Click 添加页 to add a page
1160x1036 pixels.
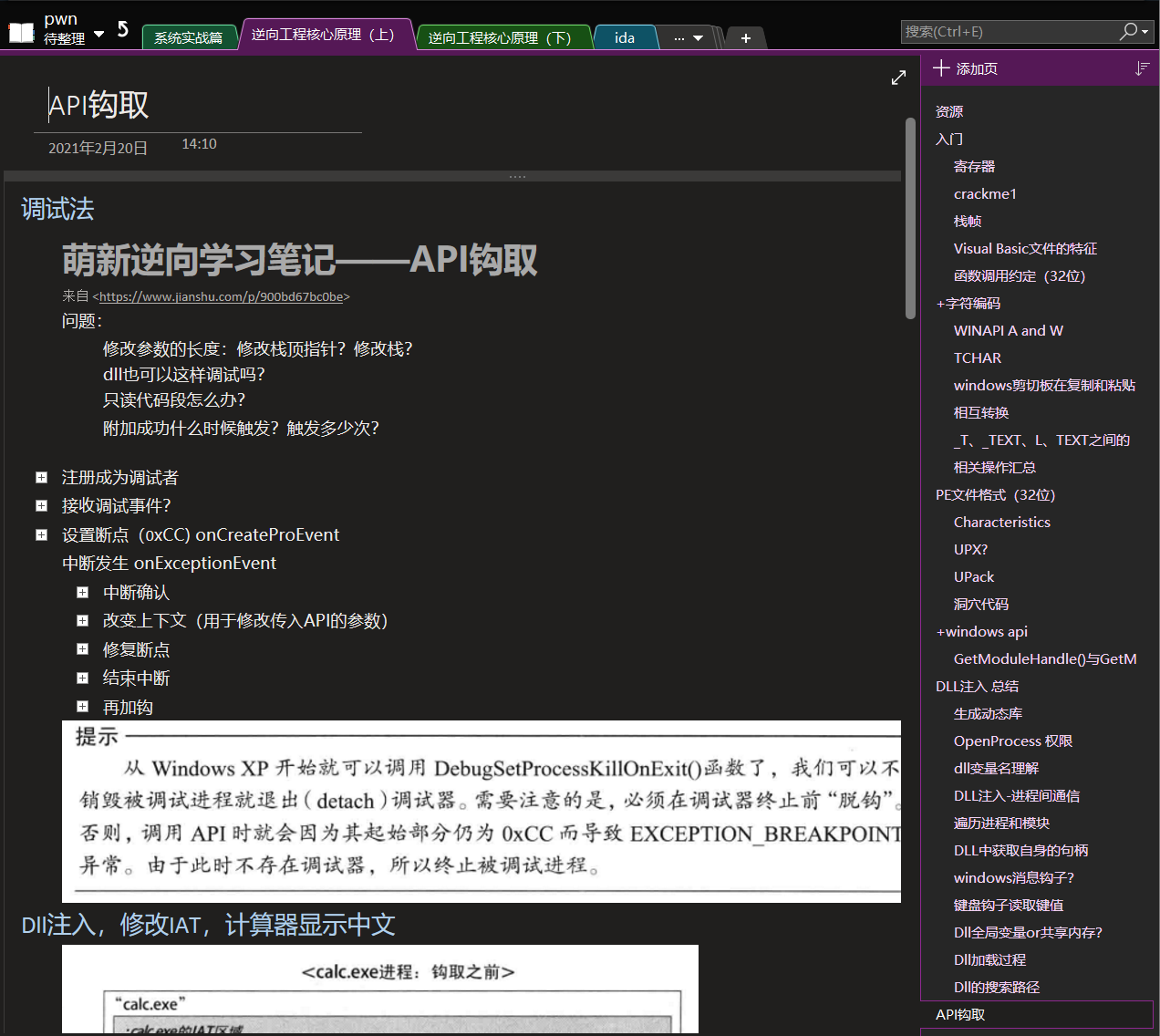(966, 68)
